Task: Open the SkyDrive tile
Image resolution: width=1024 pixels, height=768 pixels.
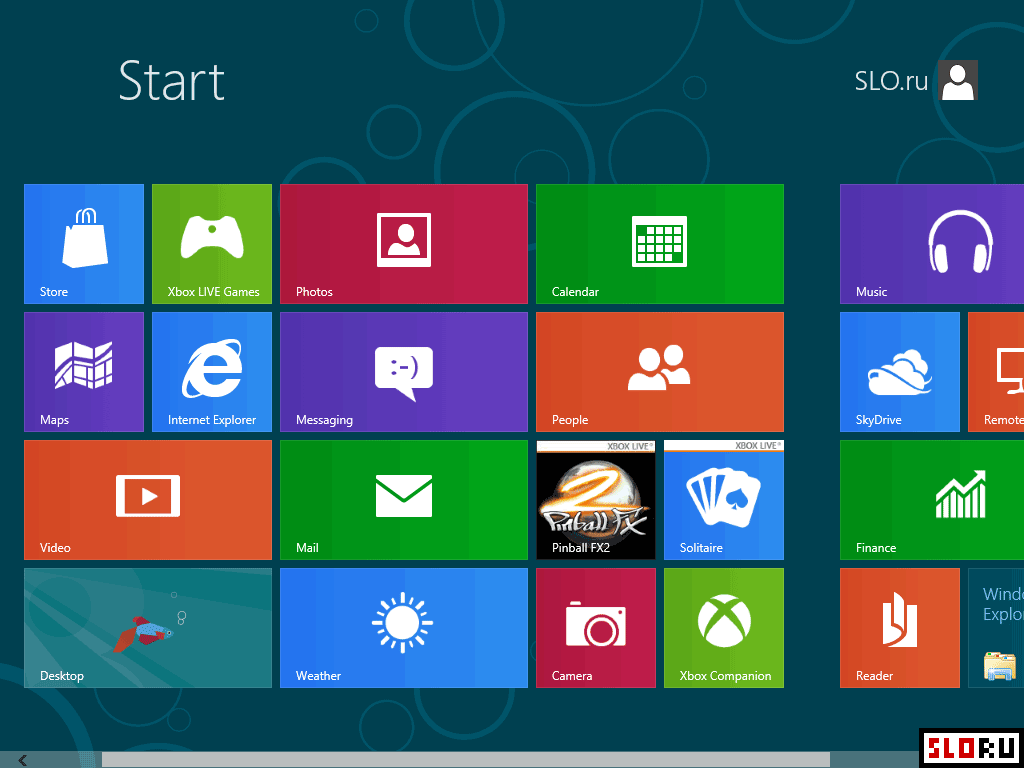Action: click(900, 372)
